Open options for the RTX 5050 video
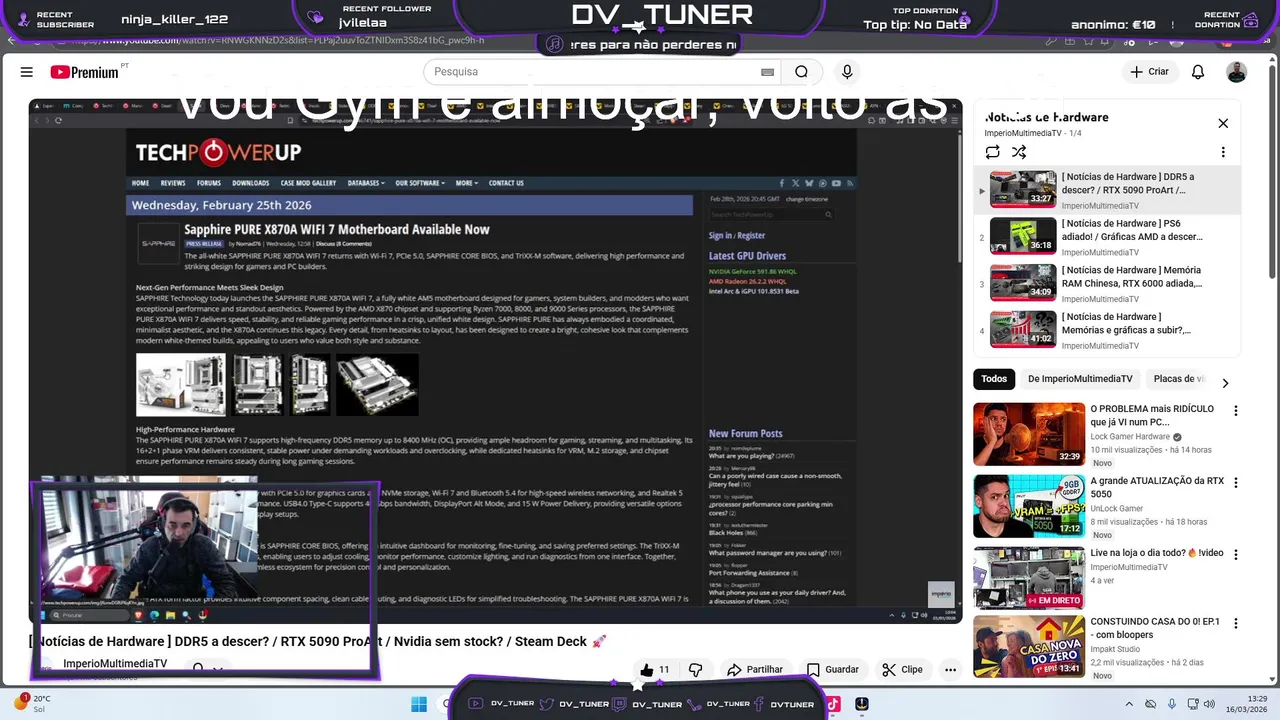Viewport: 1280px width, 720px height. [x=1236, y=483]
